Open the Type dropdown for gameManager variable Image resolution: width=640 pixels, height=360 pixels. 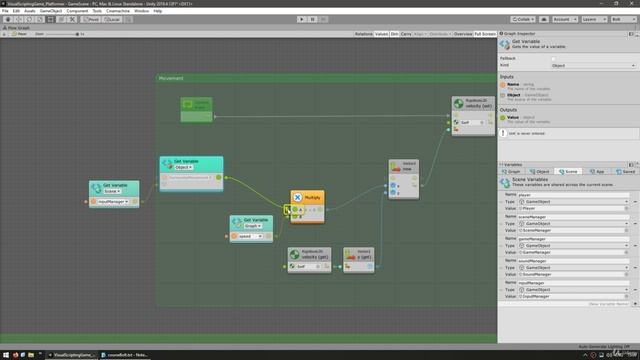573,246
